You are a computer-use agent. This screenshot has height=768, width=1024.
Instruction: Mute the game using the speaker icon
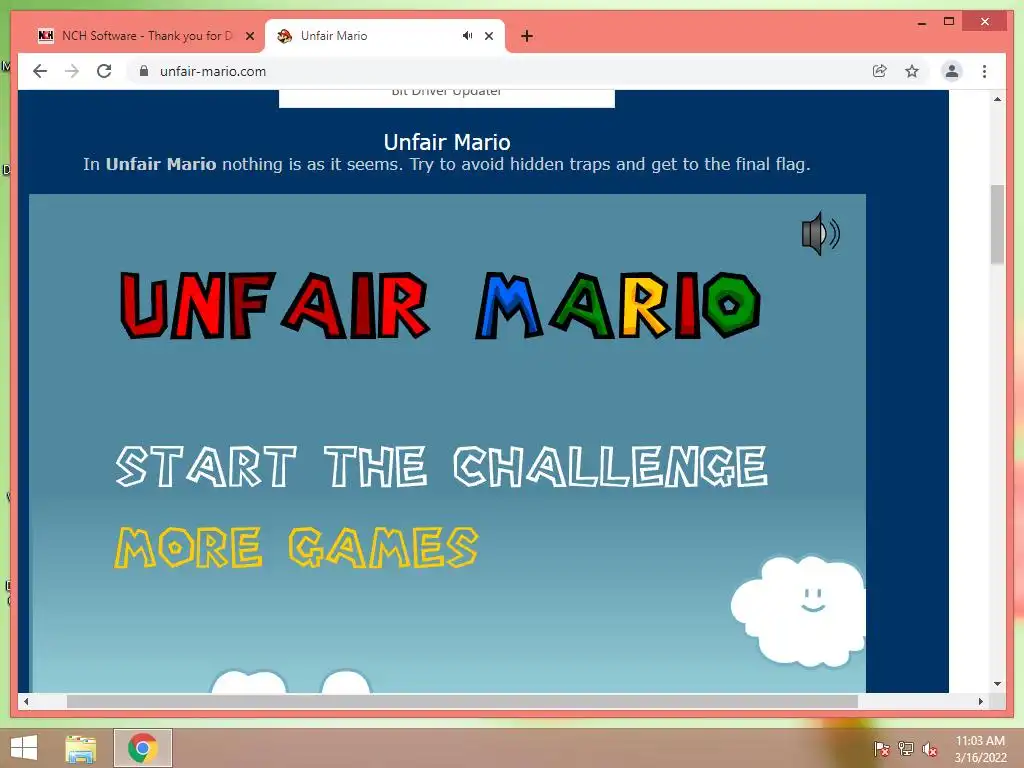pyautogui.click(x=821, y=233)
